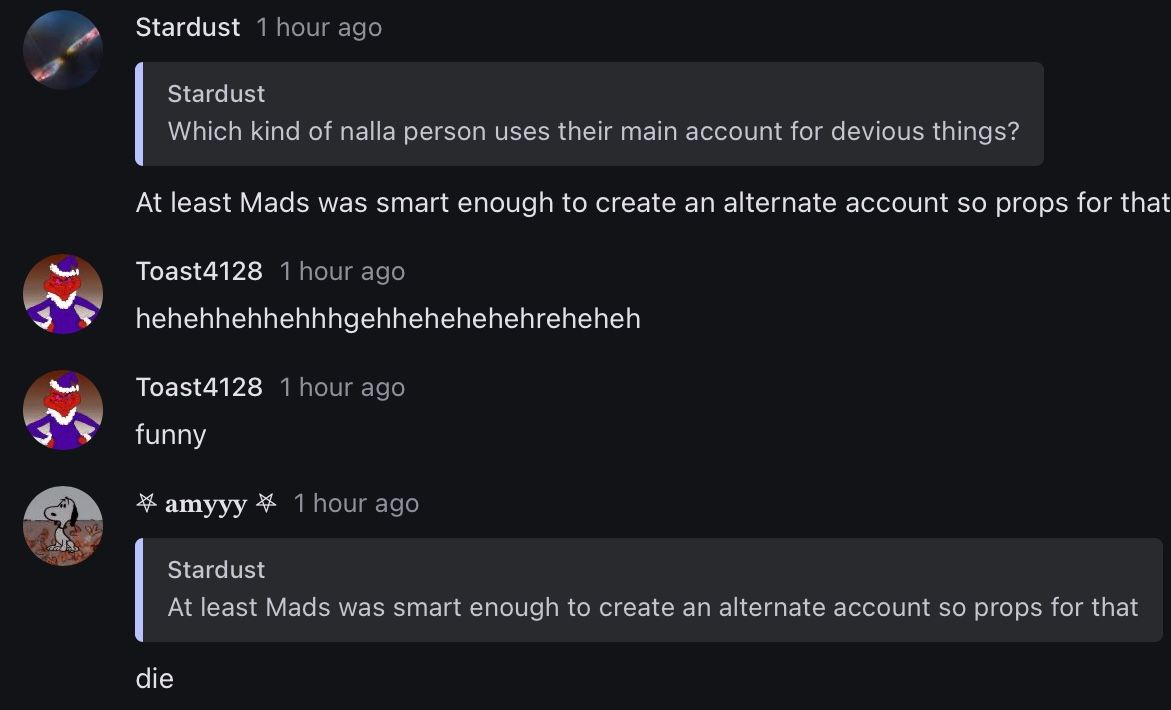Jump to the quoted message in amyyy's reply

pos(652,607)
